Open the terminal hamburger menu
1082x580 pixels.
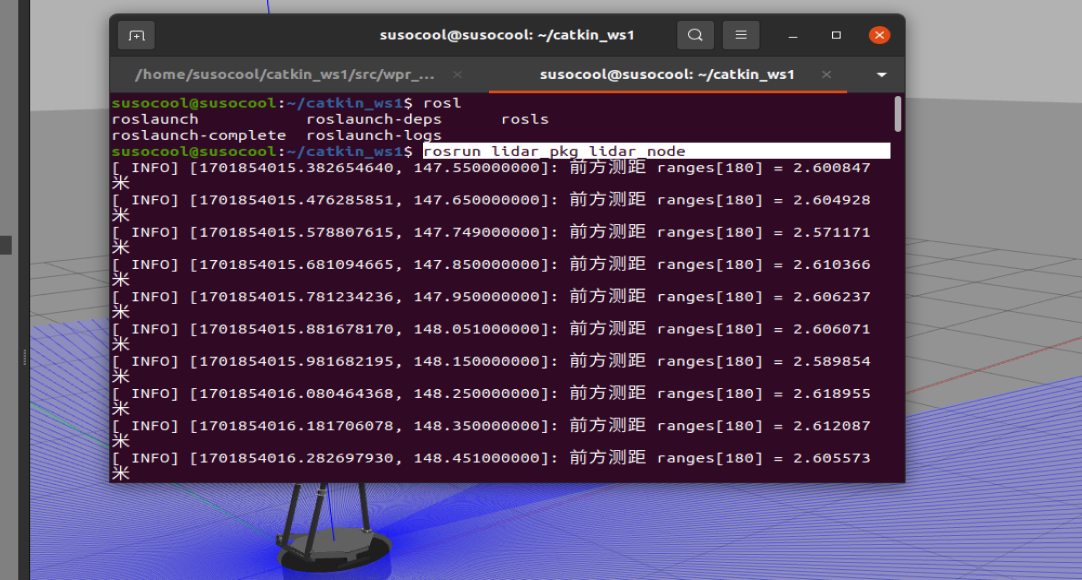[x=740, y=35]
